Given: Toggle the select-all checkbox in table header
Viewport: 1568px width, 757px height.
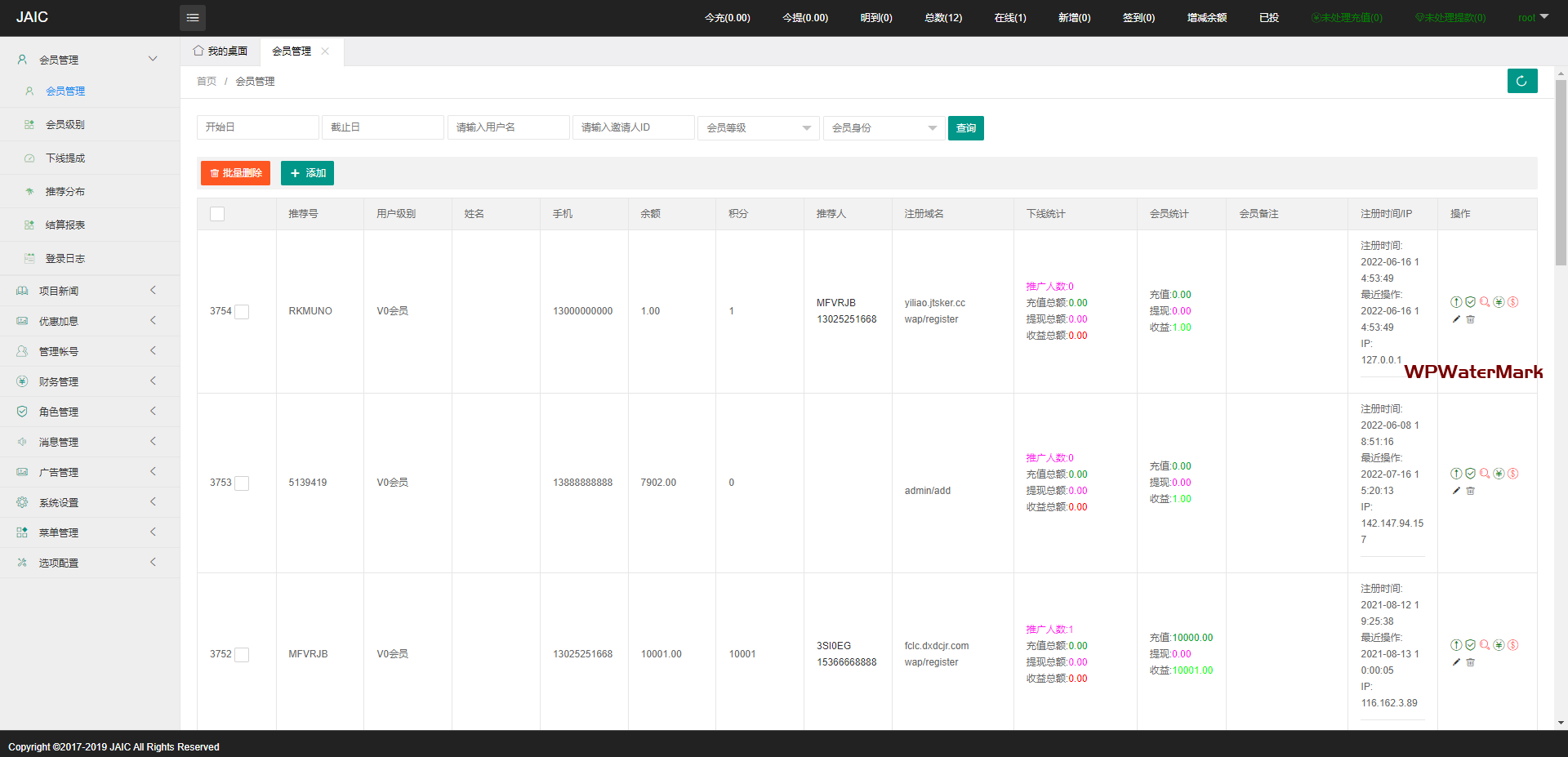Looking at the screenshot, I should (x=217, y=214).
